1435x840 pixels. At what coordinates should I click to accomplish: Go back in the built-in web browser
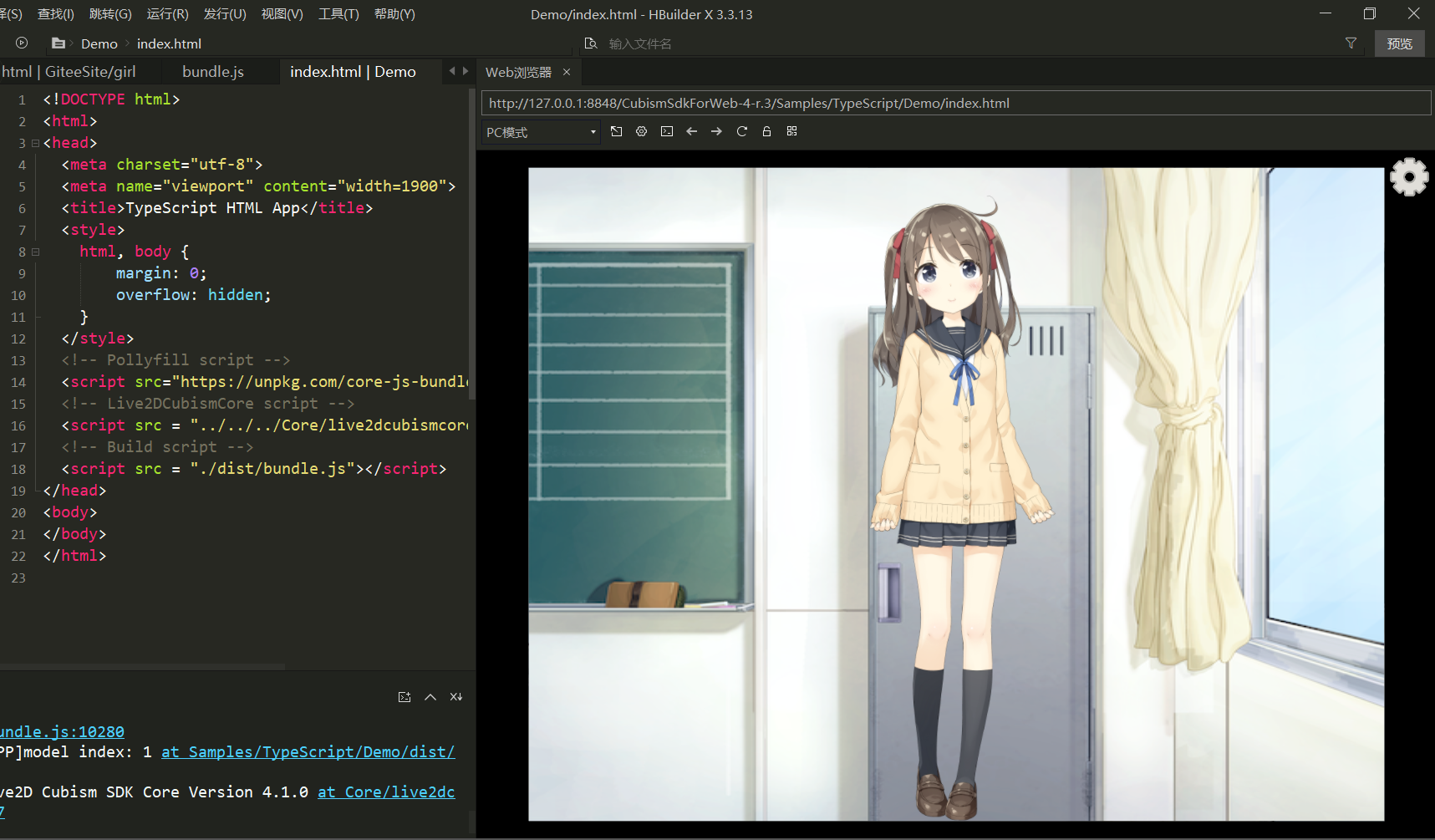point(691,131)
